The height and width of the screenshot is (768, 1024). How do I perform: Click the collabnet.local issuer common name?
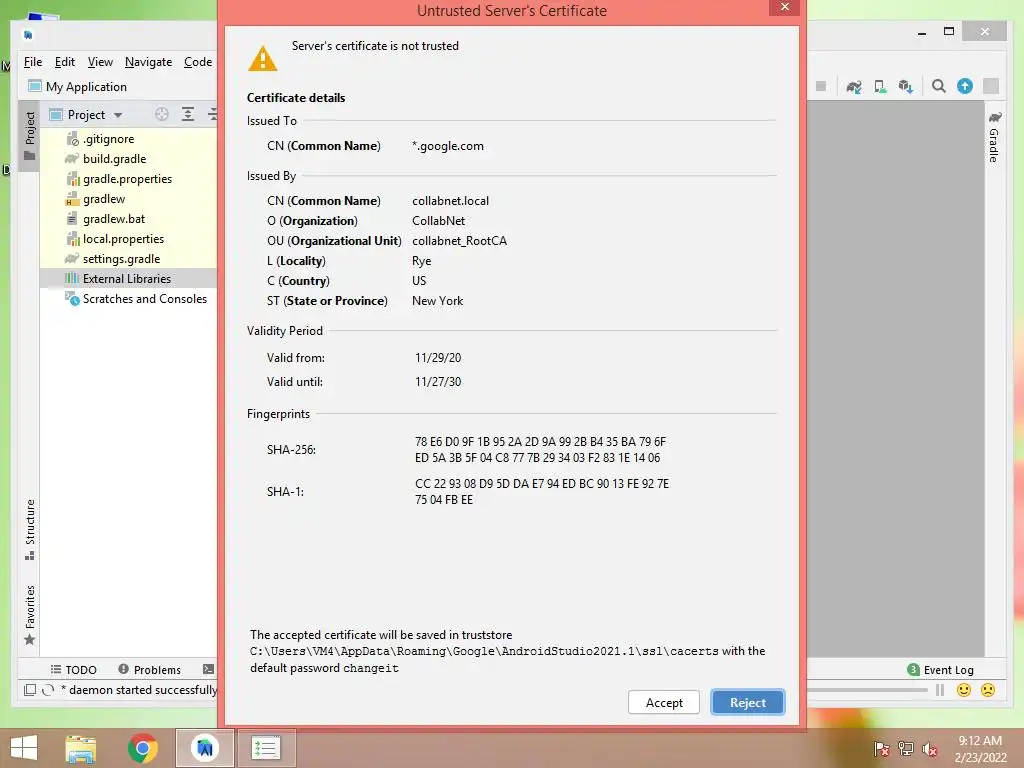(450, 201)
